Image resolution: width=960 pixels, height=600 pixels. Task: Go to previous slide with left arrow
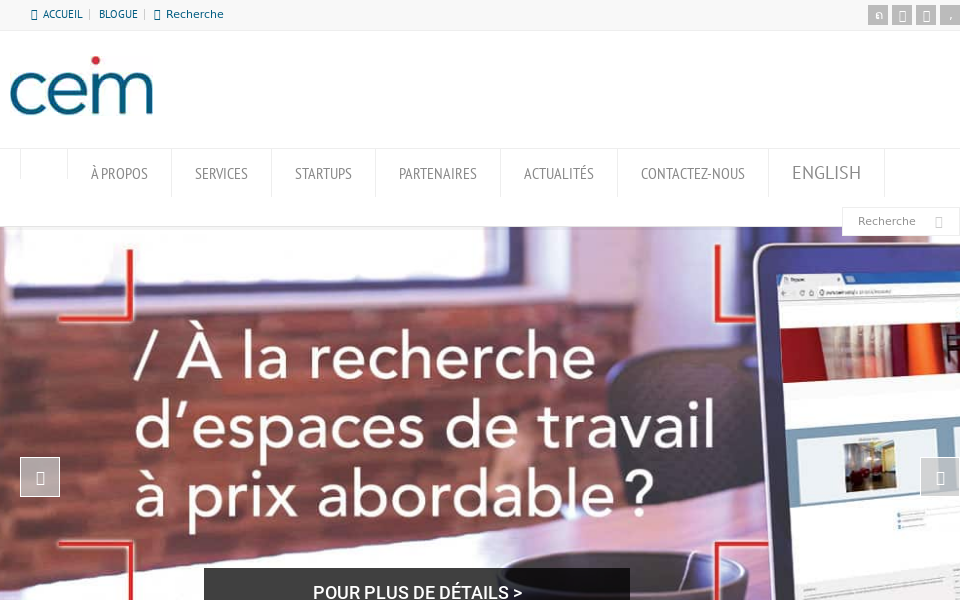tap(40, 477)
